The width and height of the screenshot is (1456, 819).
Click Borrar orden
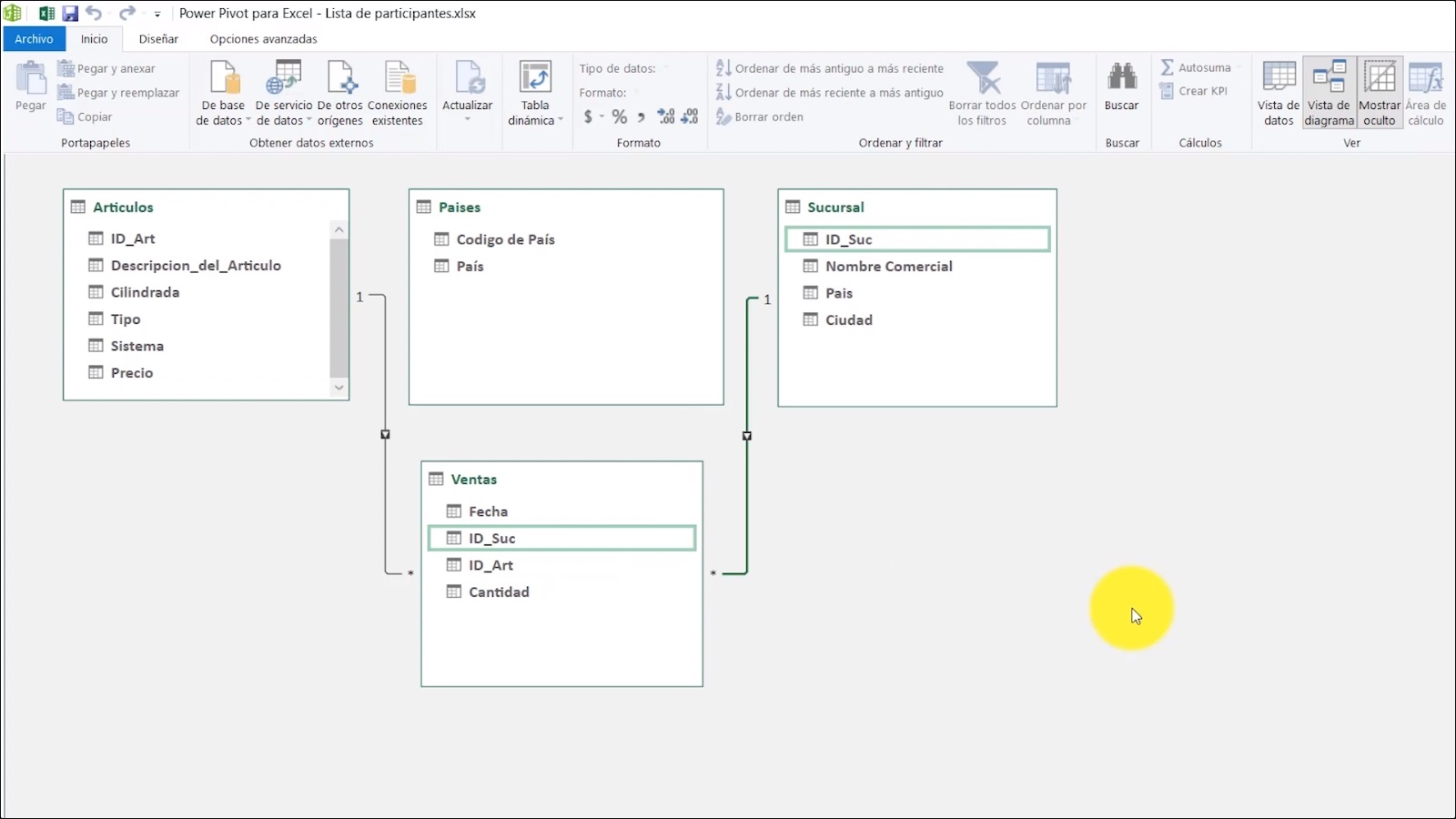[760, 116]
